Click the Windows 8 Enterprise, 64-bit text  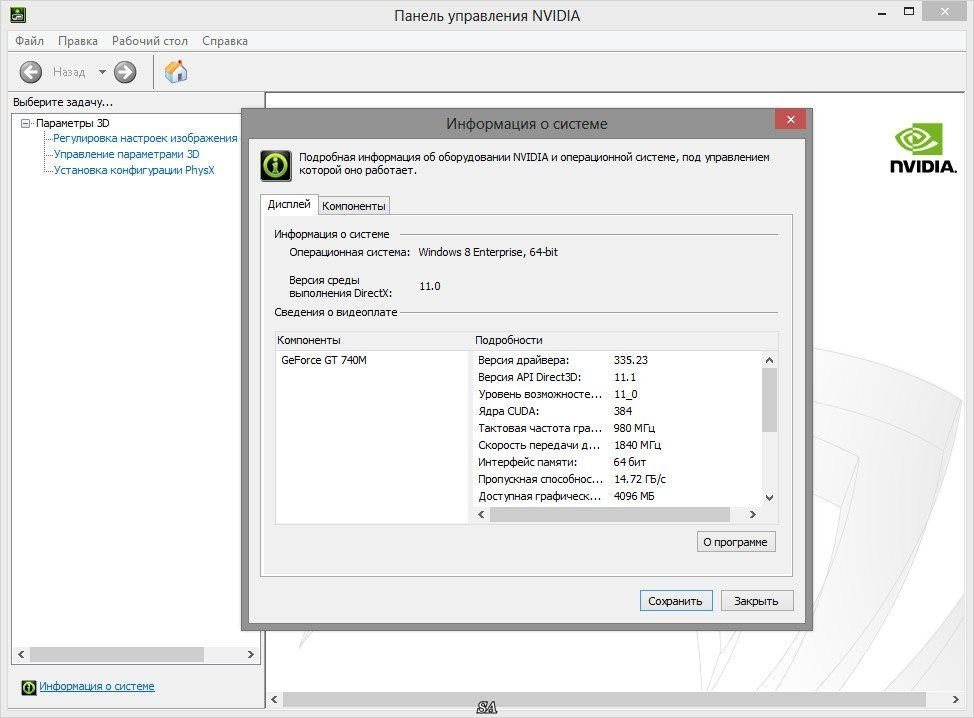(x=488, y=252)
